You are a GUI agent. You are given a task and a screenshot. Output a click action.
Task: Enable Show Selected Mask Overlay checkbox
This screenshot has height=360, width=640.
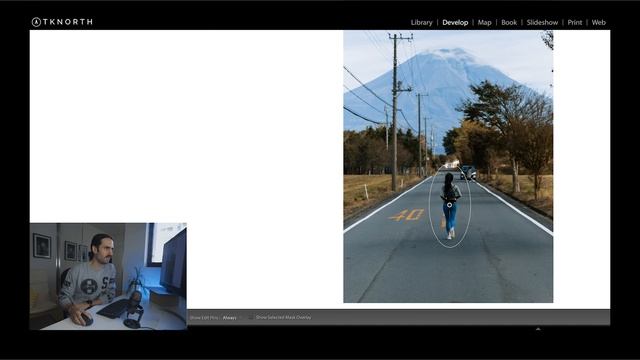pyautogui.click(x=251, y=317)
